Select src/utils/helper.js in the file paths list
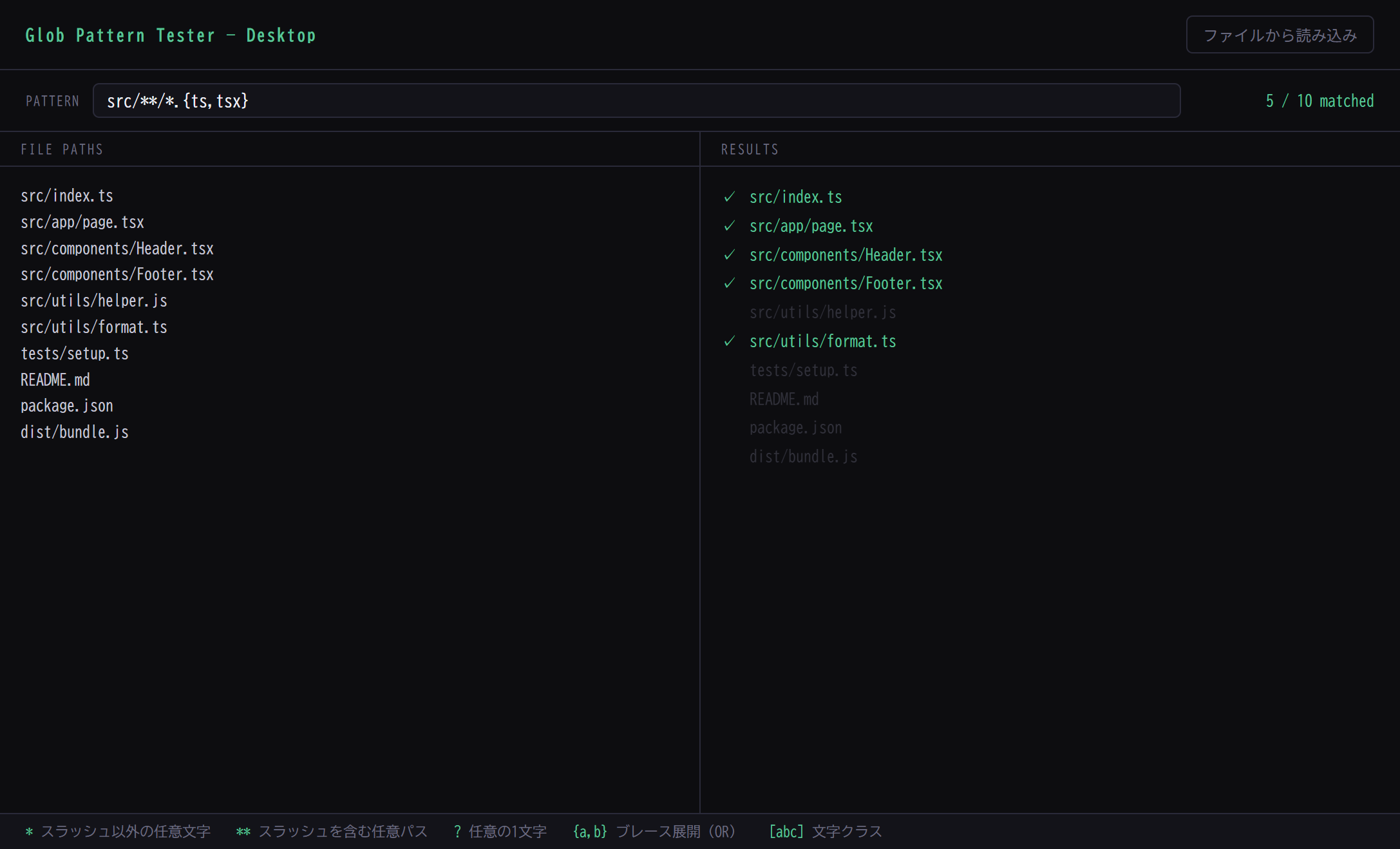 [94, 301]
